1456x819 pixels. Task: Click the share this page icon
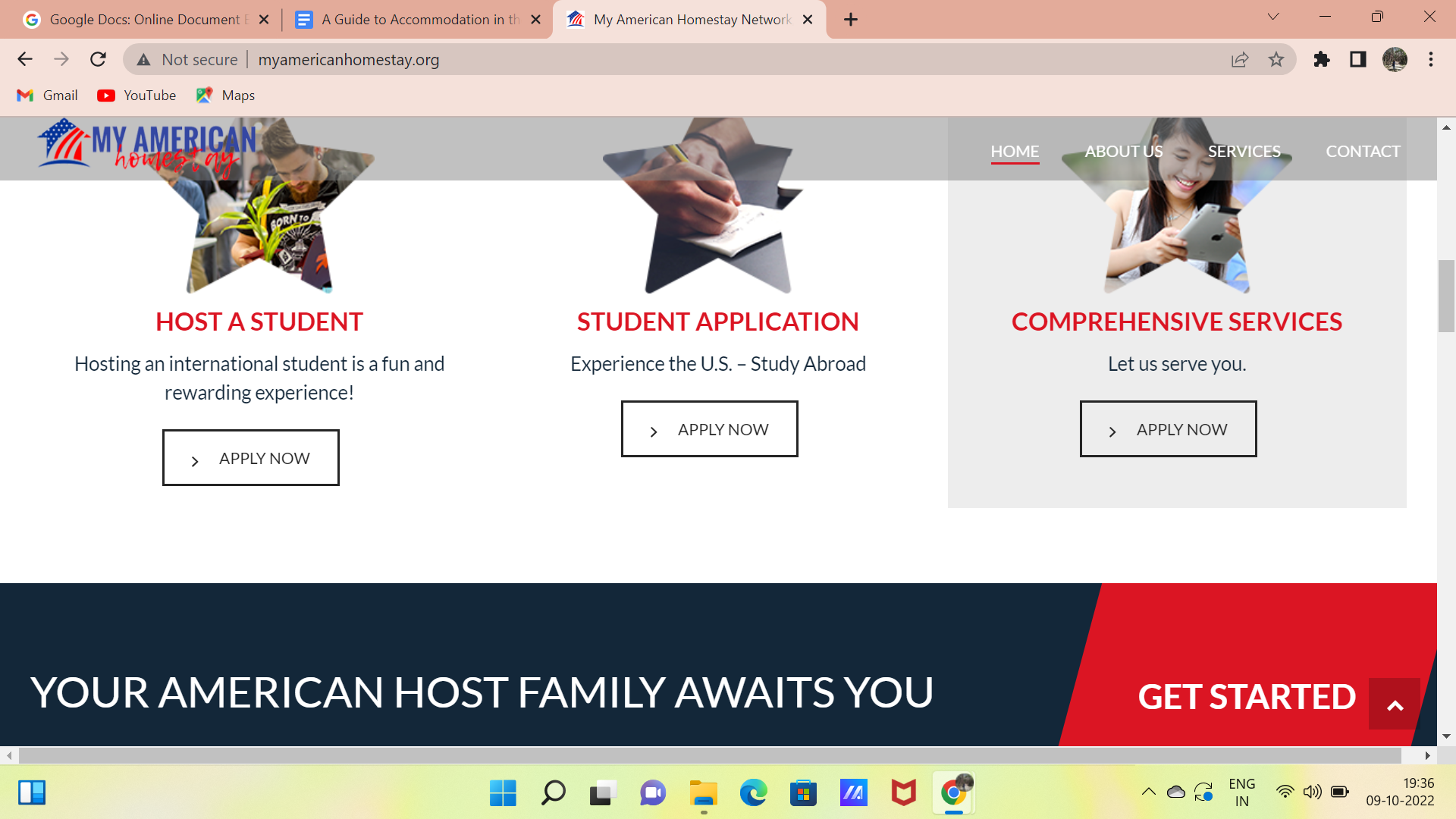1240,59
